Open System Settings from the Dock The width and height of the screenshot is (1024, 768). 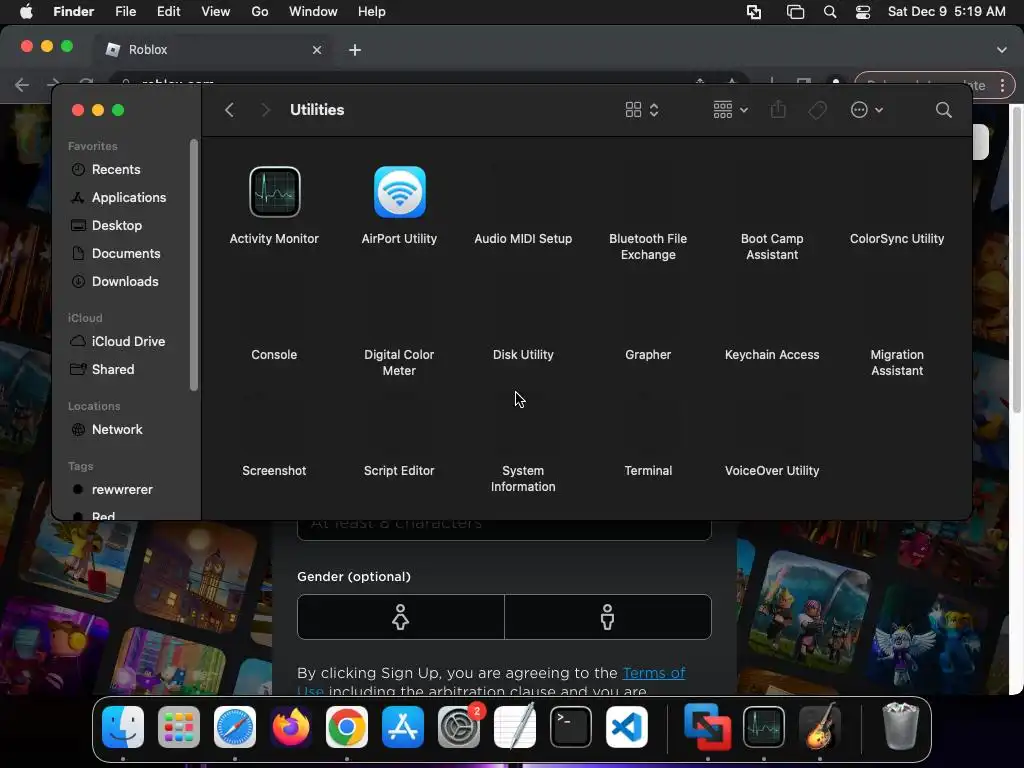[x=459, y=727]
